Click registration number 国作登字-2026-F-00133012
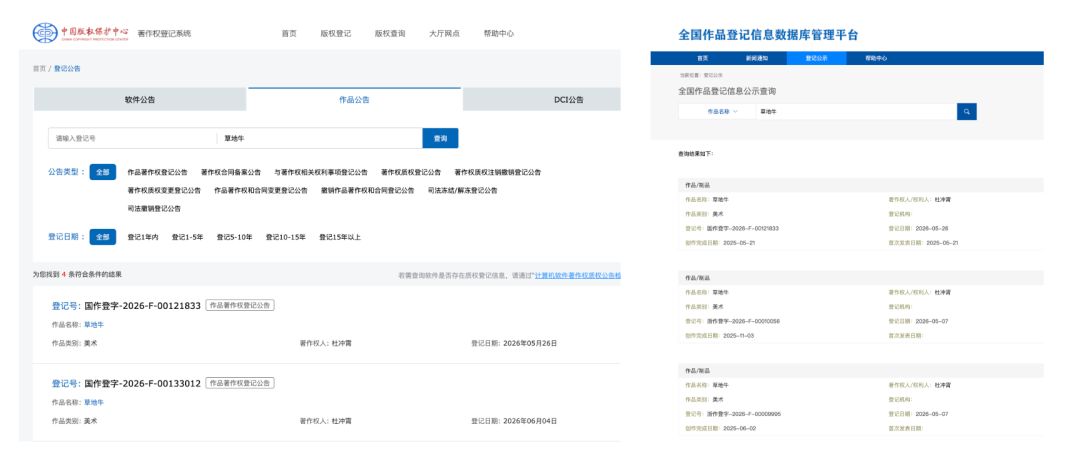1080x459 pixels. [x=143, y=383]
